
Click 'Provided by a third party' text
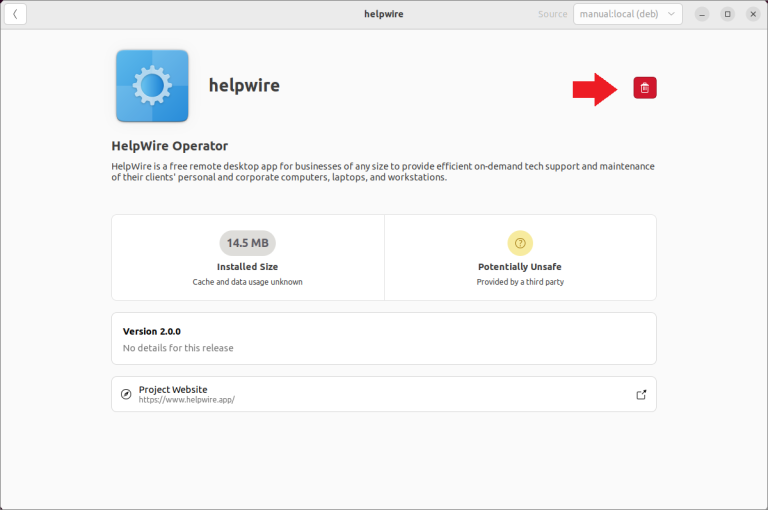pos(520,282)
